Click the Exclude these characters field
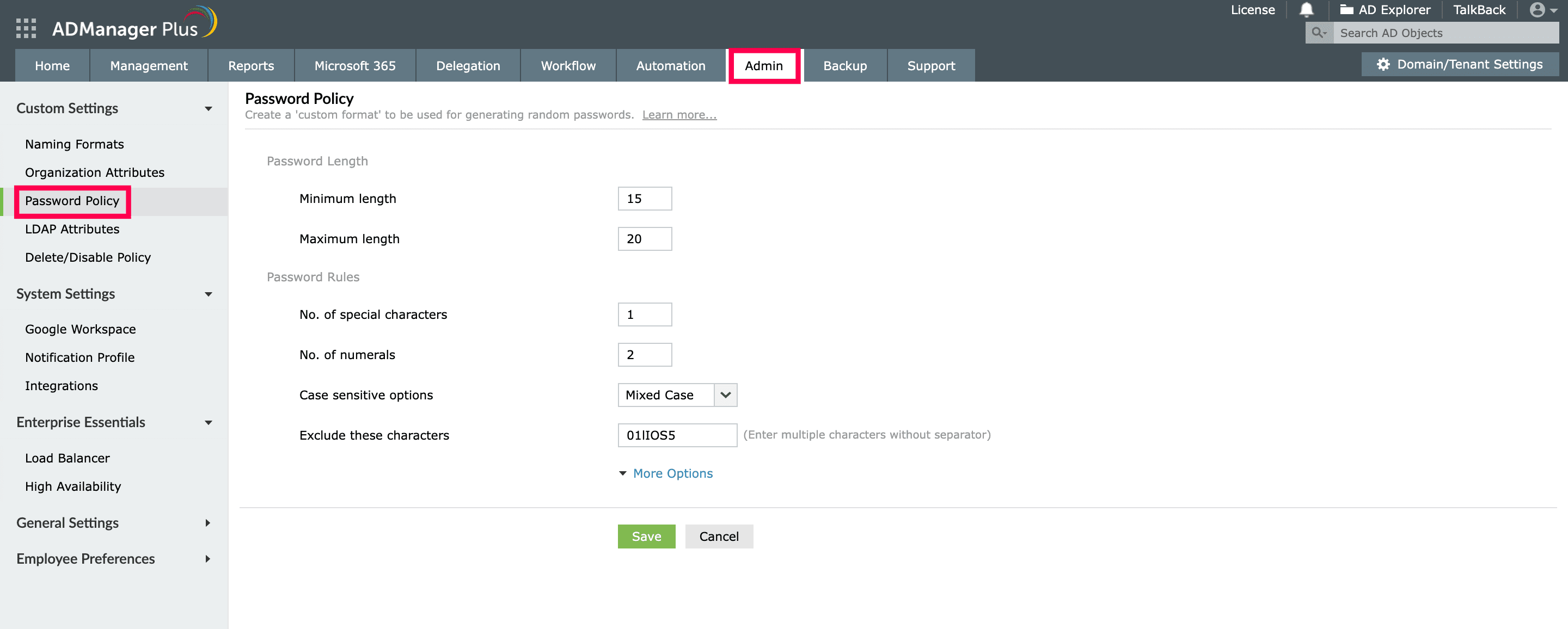This screenshot has height=629, width=1568. click(676, 435)
